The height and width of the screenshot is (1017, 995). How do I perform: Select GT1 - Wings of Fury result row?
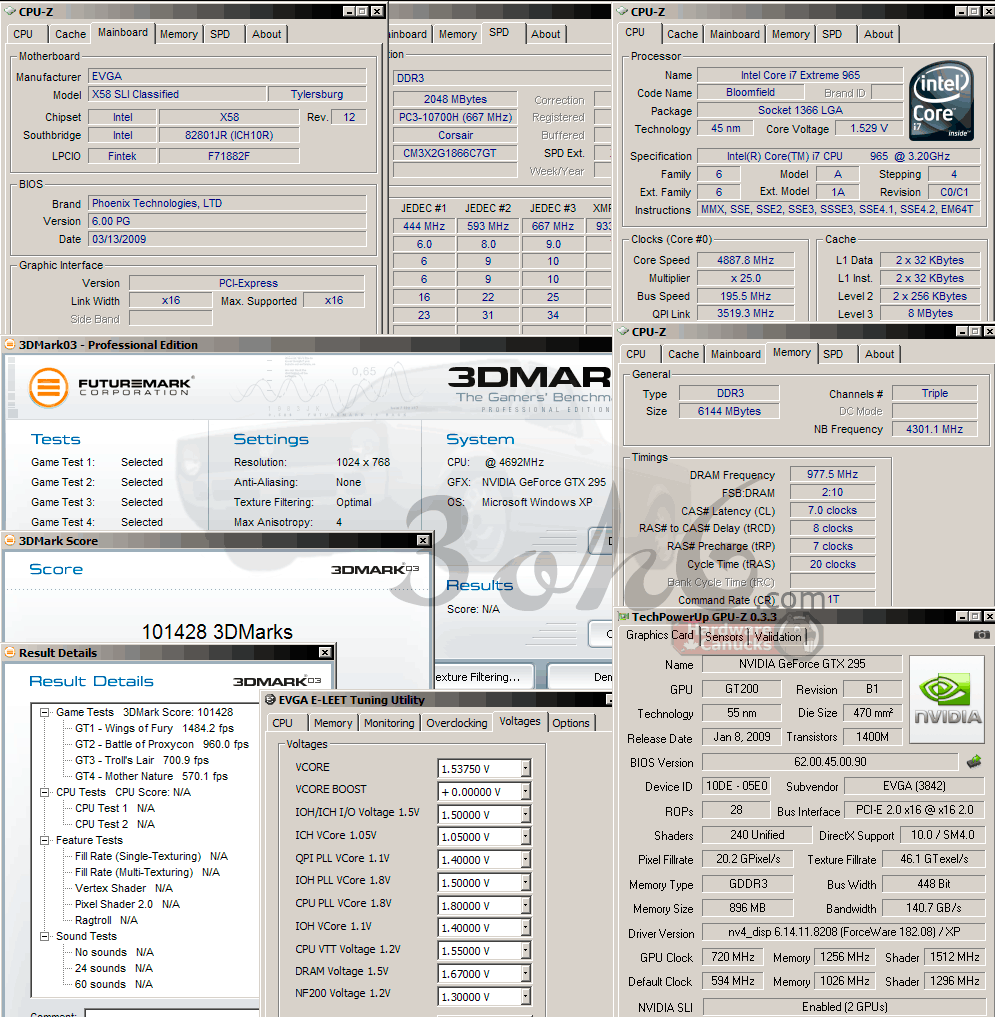154,728
